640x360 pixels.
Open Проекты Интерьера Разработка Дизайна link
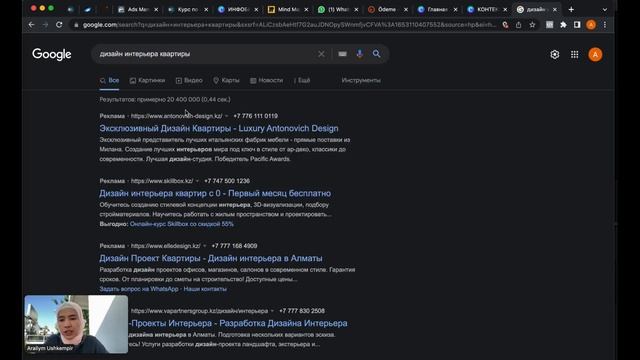(x=238, y=323)
